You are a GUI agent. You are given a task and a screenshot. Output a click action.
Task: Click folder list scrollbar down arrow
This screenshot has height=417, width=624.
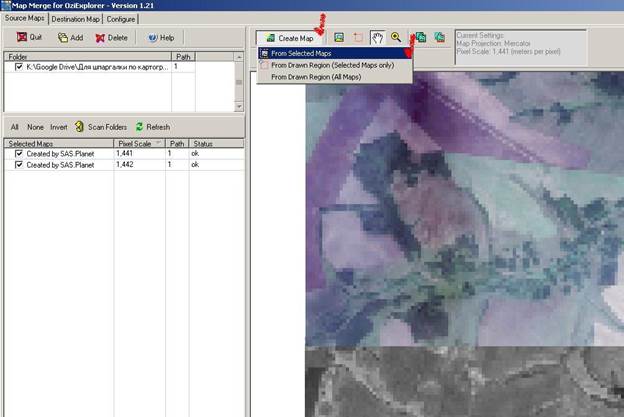point(239,107)
